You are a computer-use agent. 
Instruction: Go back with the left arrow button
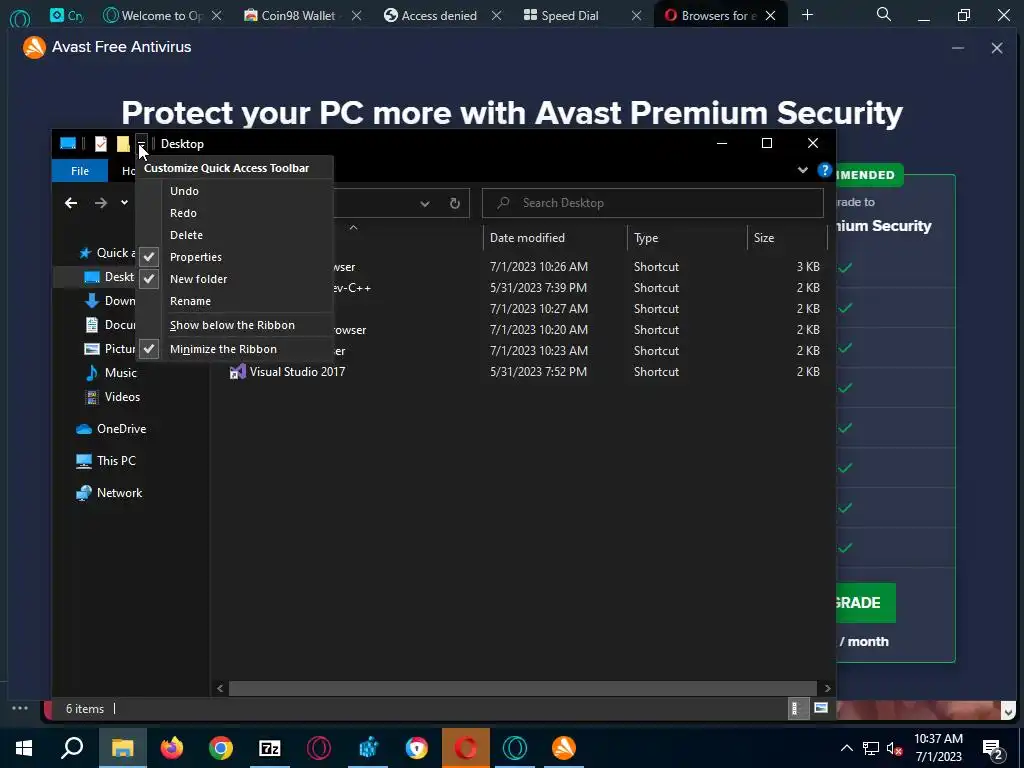tap(71, 203)
